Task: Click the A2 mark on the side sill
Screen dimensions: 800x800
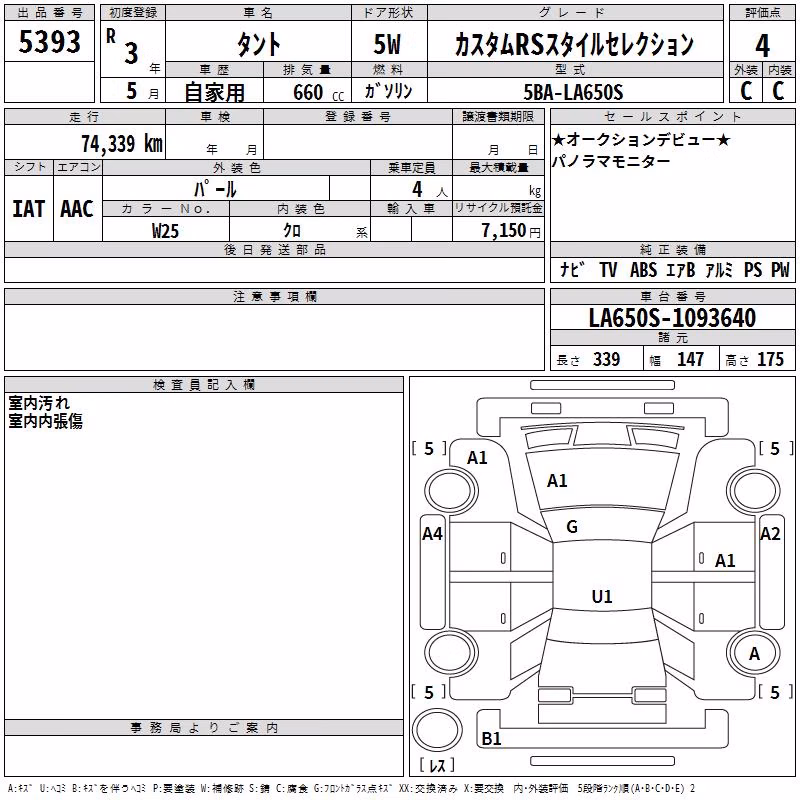Action: tap(770, 534)
